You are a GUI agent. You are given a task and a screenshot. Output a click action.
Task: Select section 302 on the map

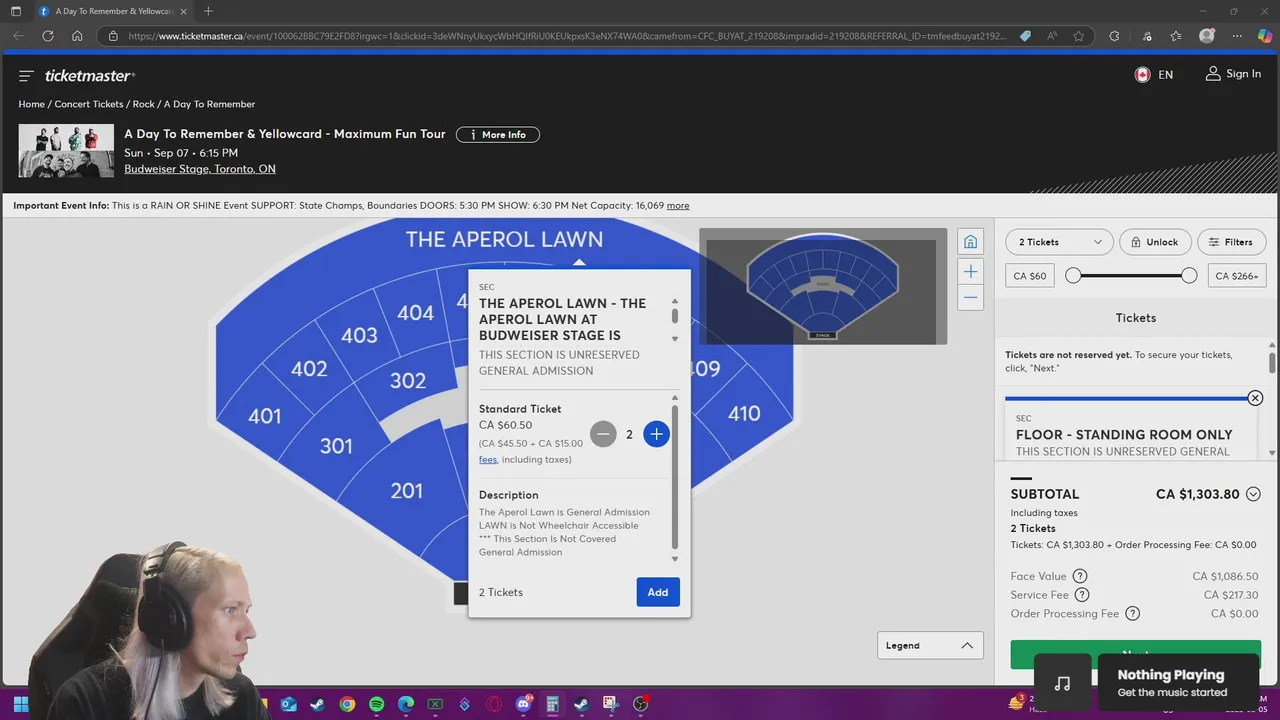(408, 381)
